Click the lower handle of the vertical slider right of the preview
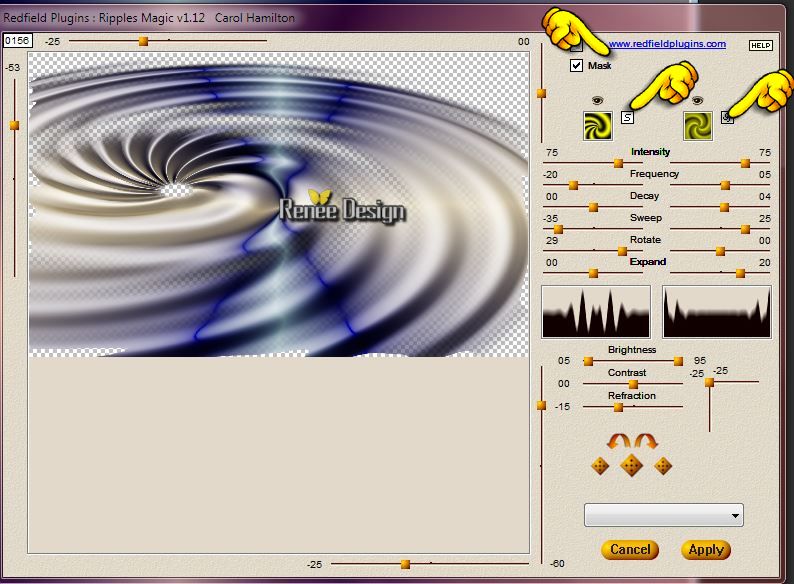Image resolution: width=794 pixels, height=584 pixels. pyautogui.click(x=541, y=405)
